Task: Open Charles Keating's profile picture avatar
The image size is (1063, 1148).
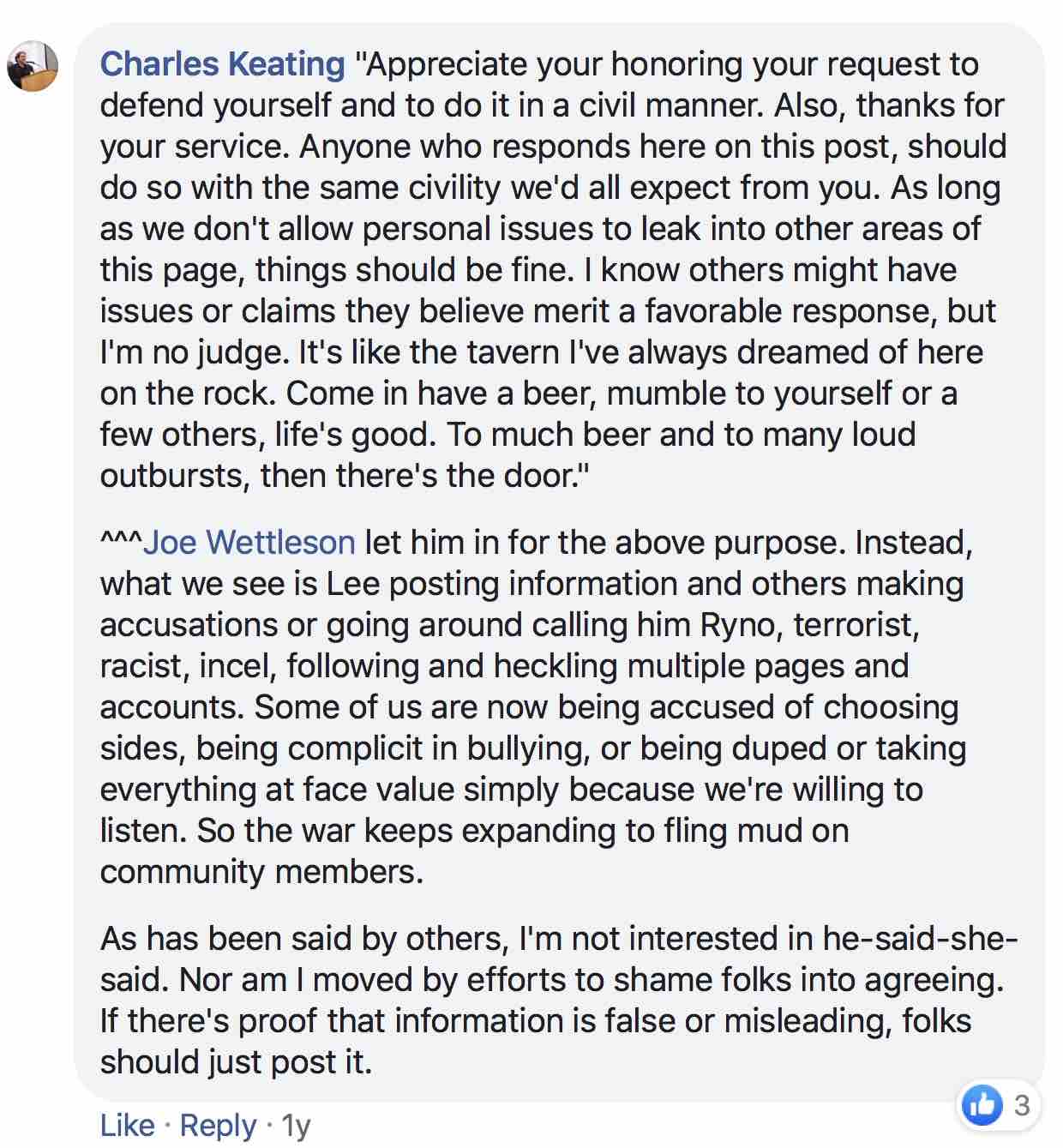Action: tap(33, 66)
